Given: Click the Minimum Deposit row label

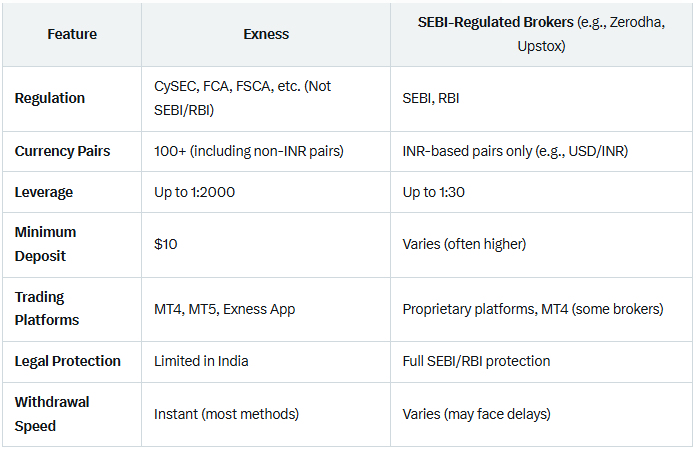Looking at the screenshot, I should tap(45, 244).
